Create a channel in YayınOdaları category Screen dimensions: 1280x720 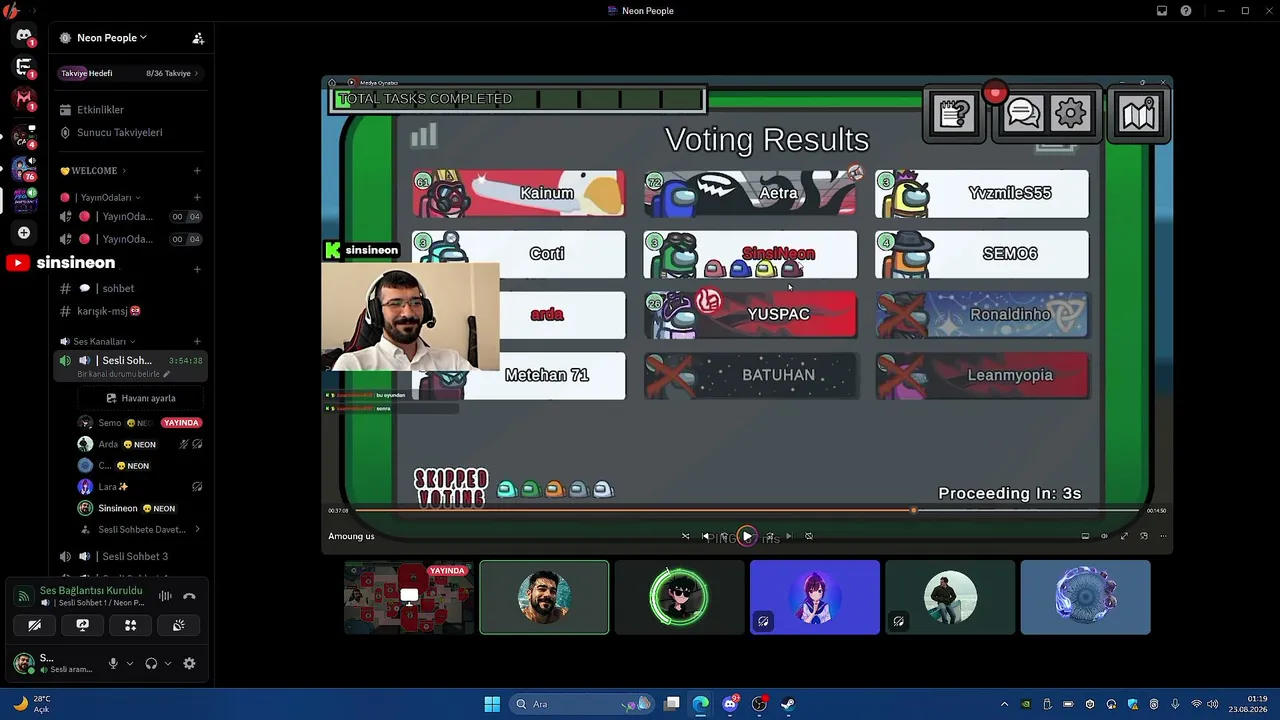point(197,198)
